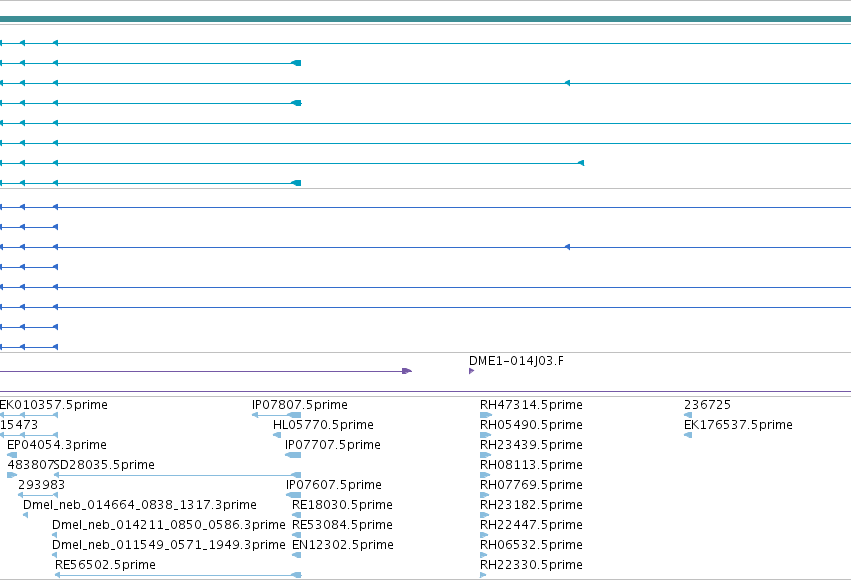Click the 293983 feature label
This screenshot has height=580, width=851.
pos(42,485)
